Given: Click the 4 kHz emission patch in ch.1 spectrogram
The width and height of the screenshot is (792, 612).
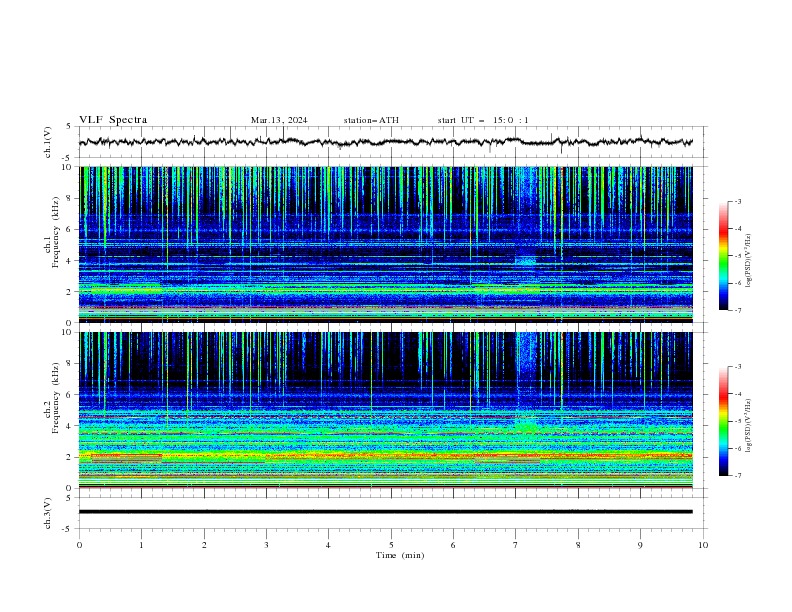Looking at the screenshot, I should tap(525, 261).
